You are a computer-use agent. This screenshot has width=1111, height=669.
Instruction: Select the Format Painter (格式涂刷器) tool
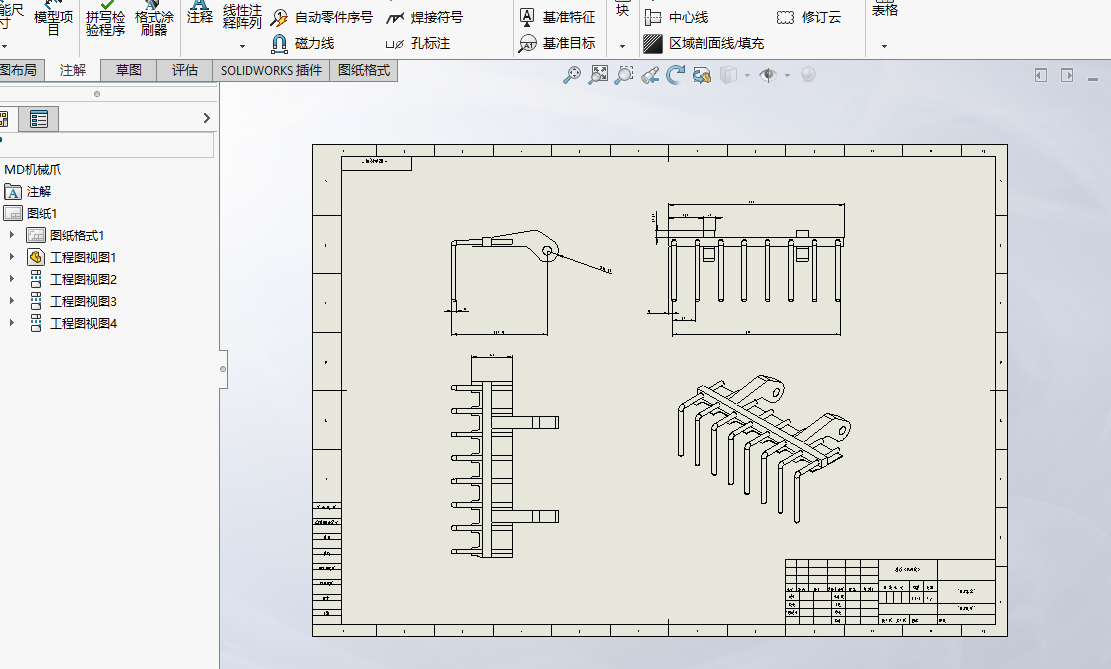154,19
